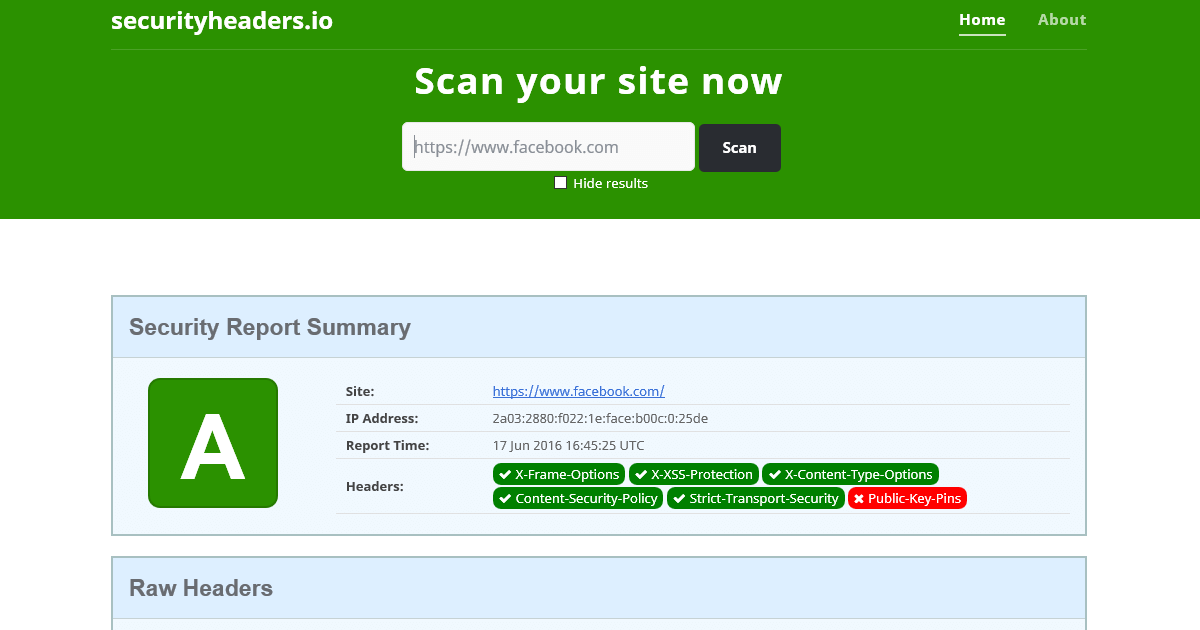Click the red Public-Key-Pins badge
1200x630 pixels.
tap(907, 498)
